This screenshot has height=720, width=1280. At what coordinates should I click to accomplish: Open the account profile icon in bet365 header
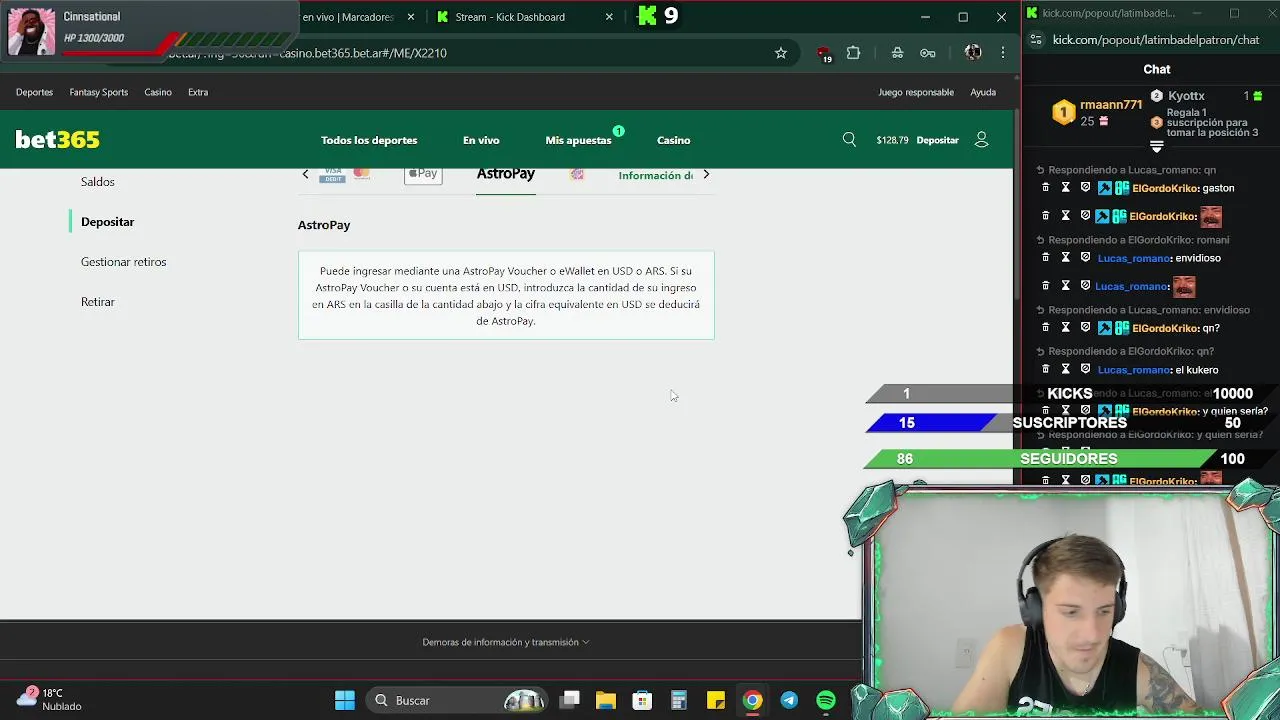981,140
